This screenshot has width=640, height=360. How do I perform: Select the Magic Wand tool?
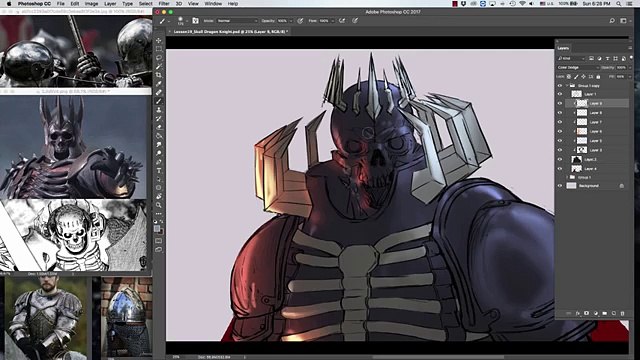click(x=158, y=66)
